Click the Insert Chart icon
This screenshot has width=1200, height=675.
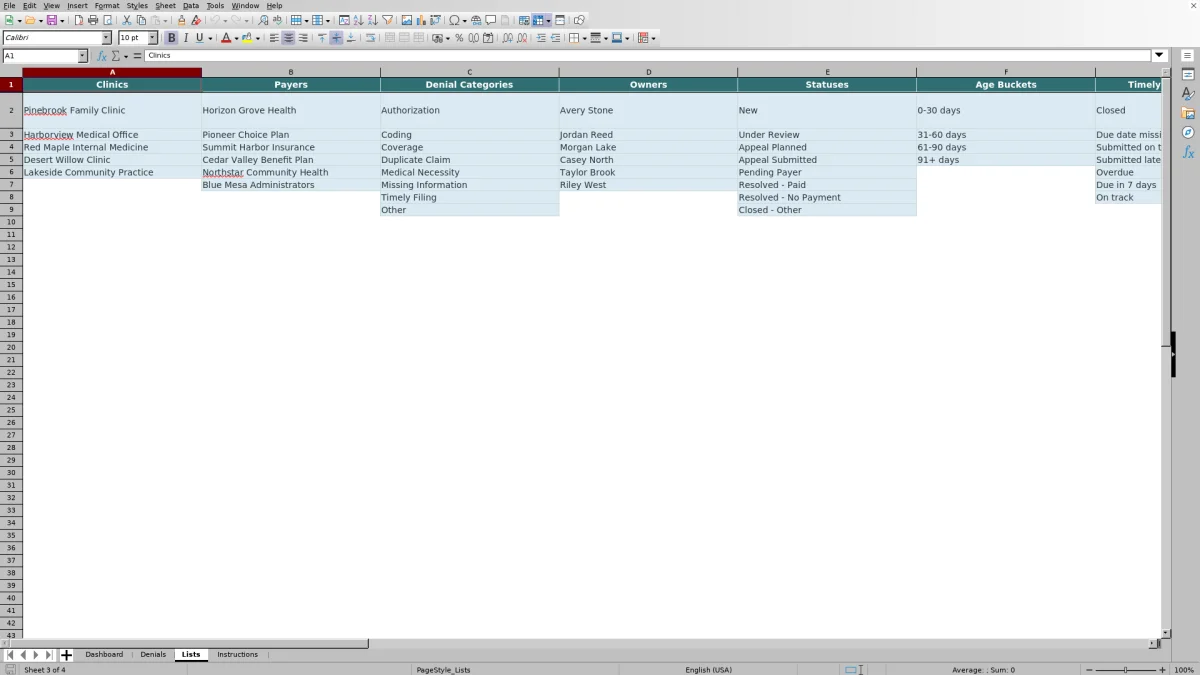[x=421, y=20]
